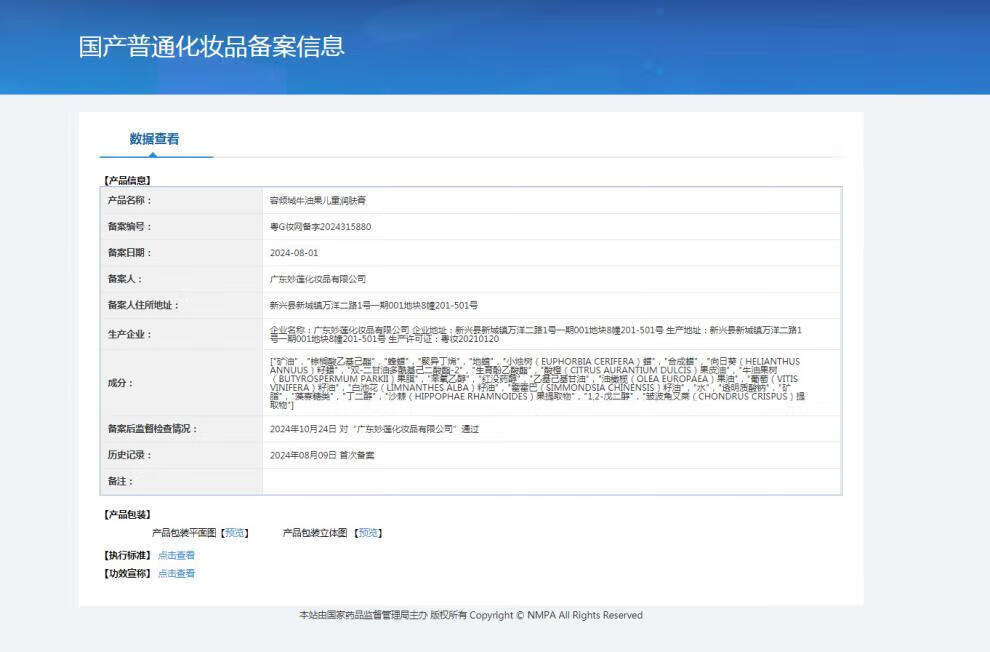990x652 pixels.
Task: Click the empty 备注 value cell
Action: (x=551, y=481)
